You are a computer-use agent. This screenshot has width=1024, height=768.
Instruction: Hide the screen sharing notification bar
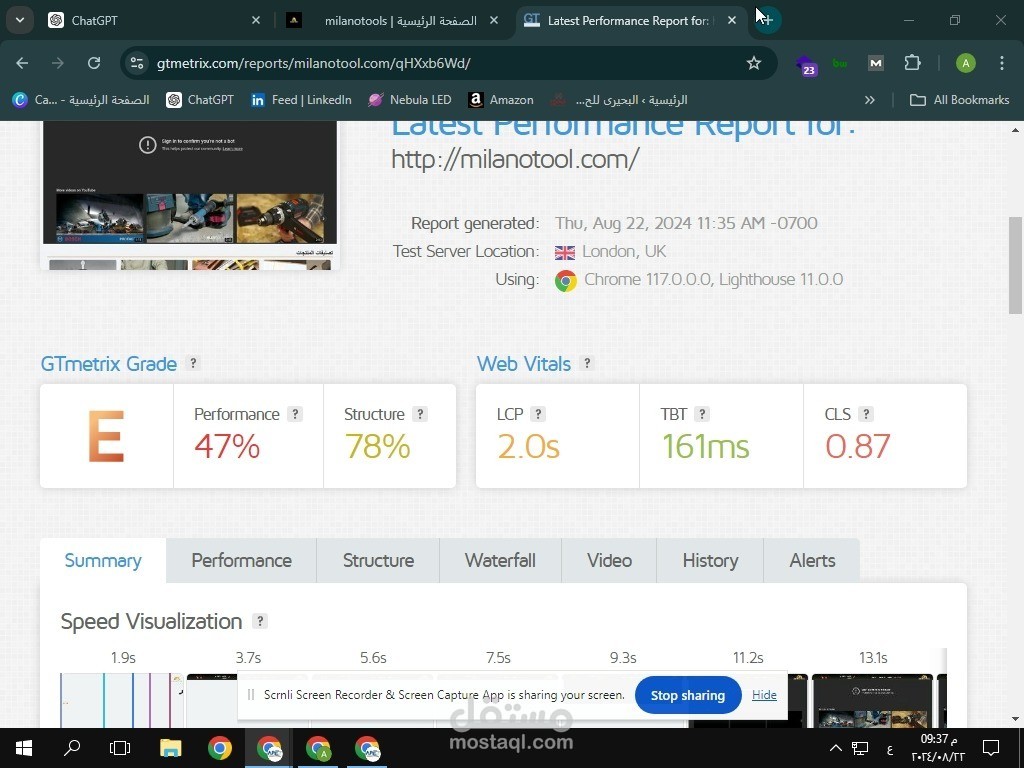pos(764,695)
